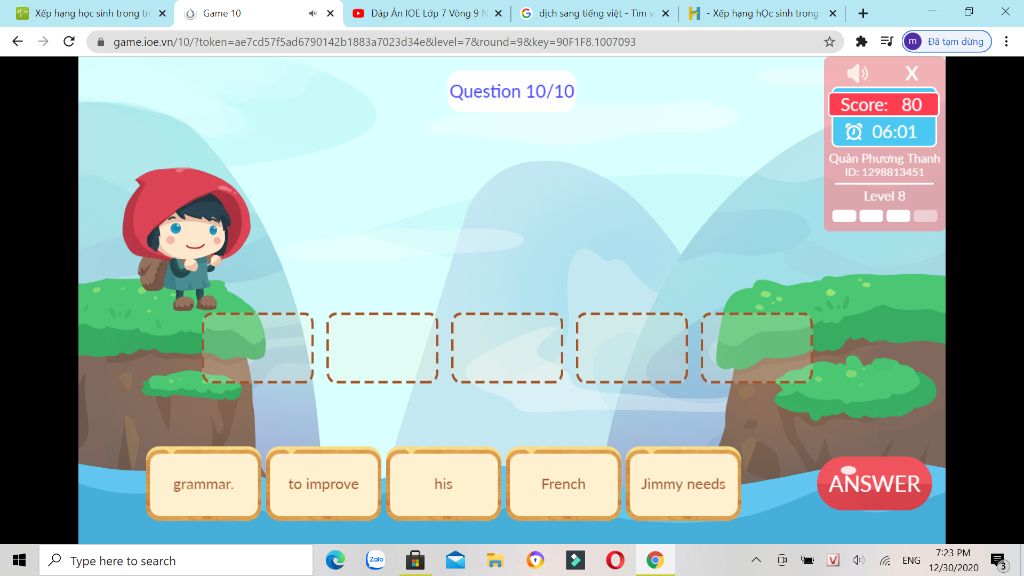
Task: Open a new browser tab
Action: click(863, 13)
